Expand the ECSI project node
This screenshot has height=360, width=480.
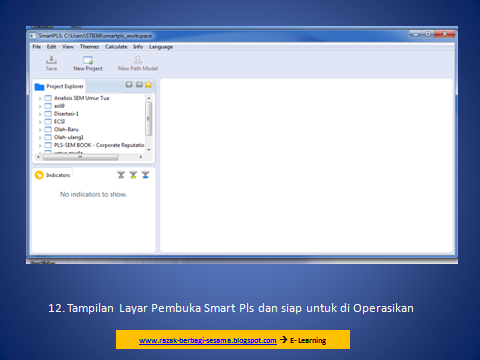40,122
